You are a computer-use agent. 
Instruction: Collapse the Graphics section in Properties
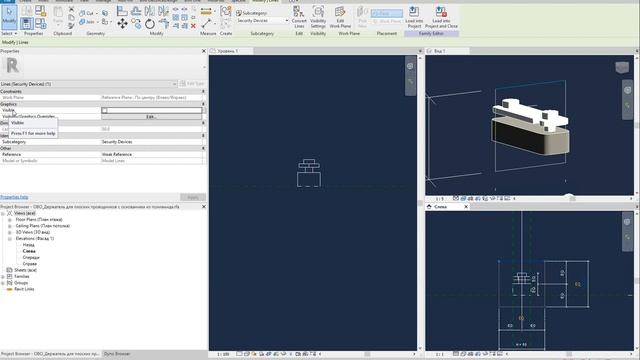(203, 104)
